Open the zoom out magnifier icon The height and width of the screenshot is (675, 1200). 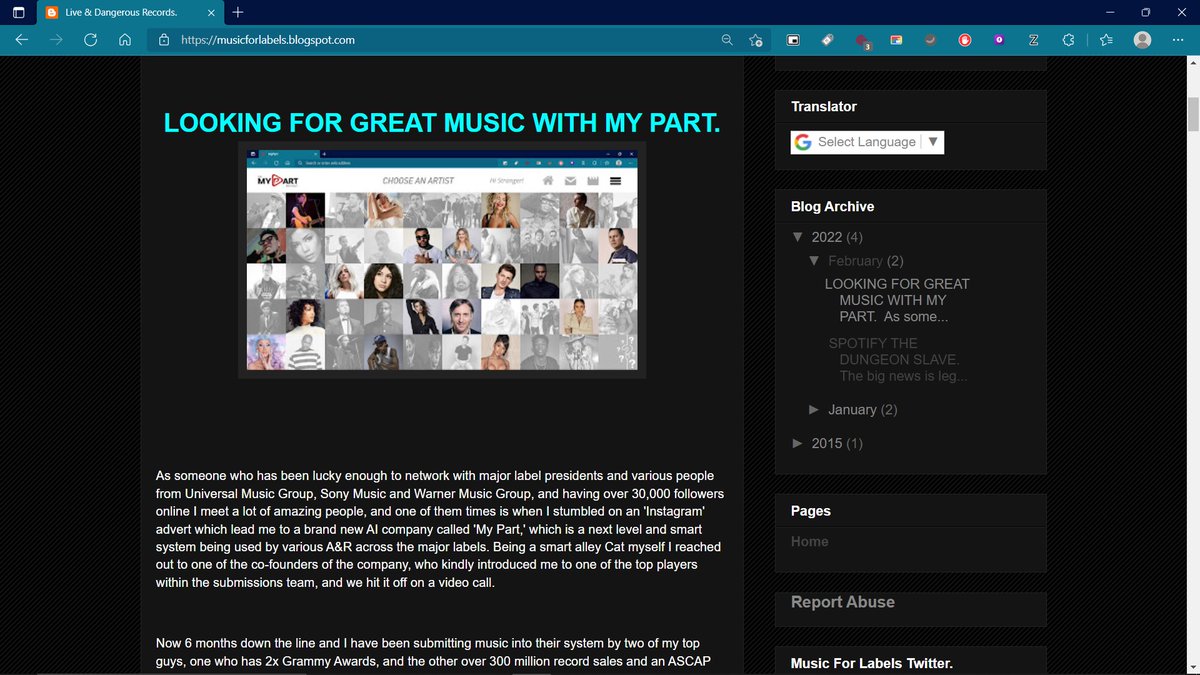click(727, 40)
